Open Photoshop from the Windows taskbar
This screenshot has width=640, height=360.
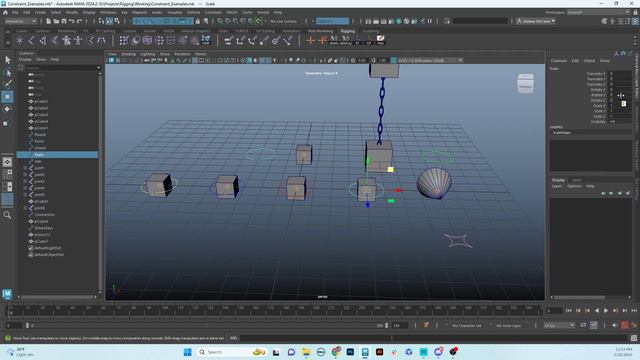point(350,352)
